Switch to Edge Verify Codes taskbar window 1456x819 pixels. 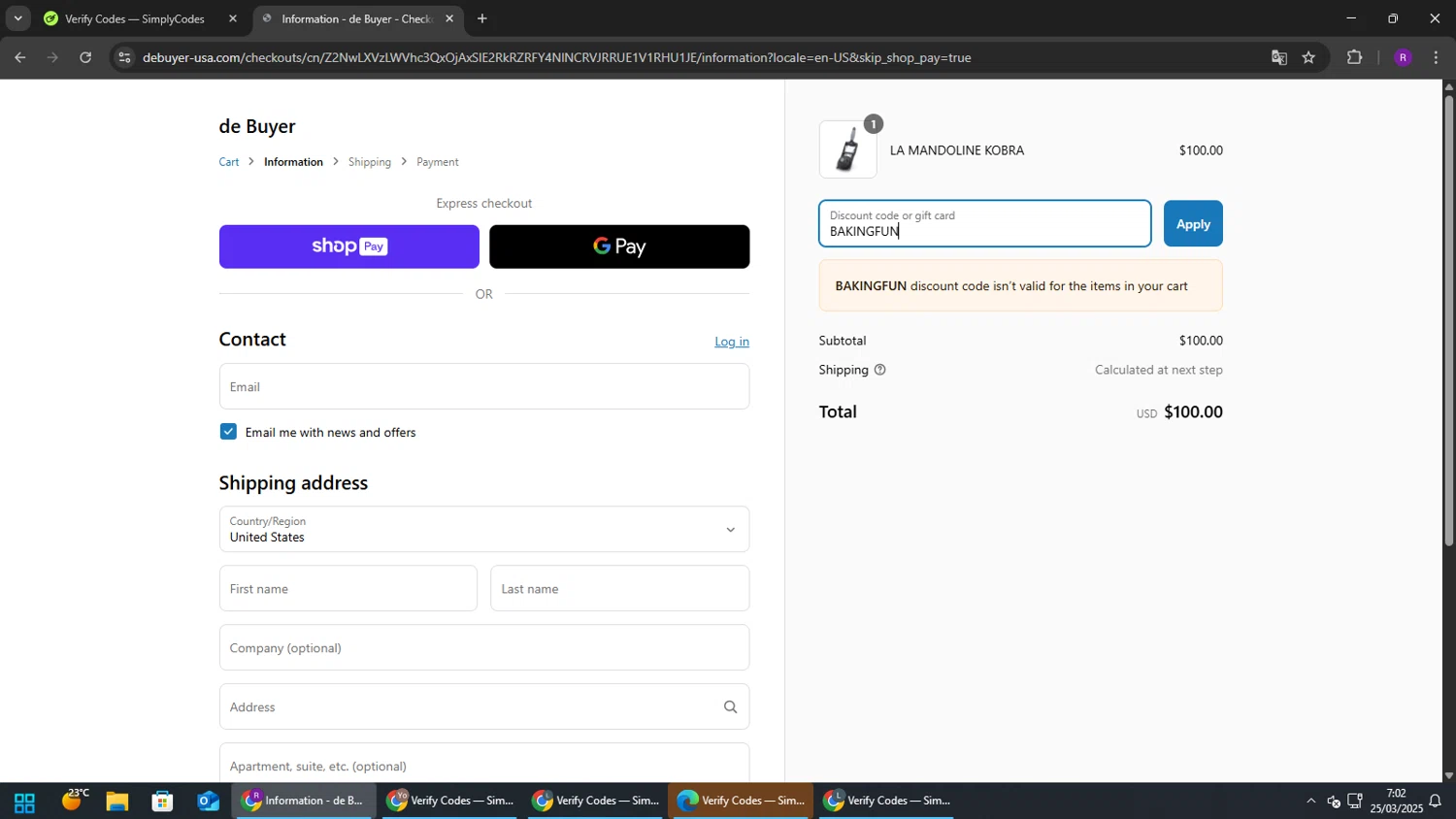tap(741, 801)
